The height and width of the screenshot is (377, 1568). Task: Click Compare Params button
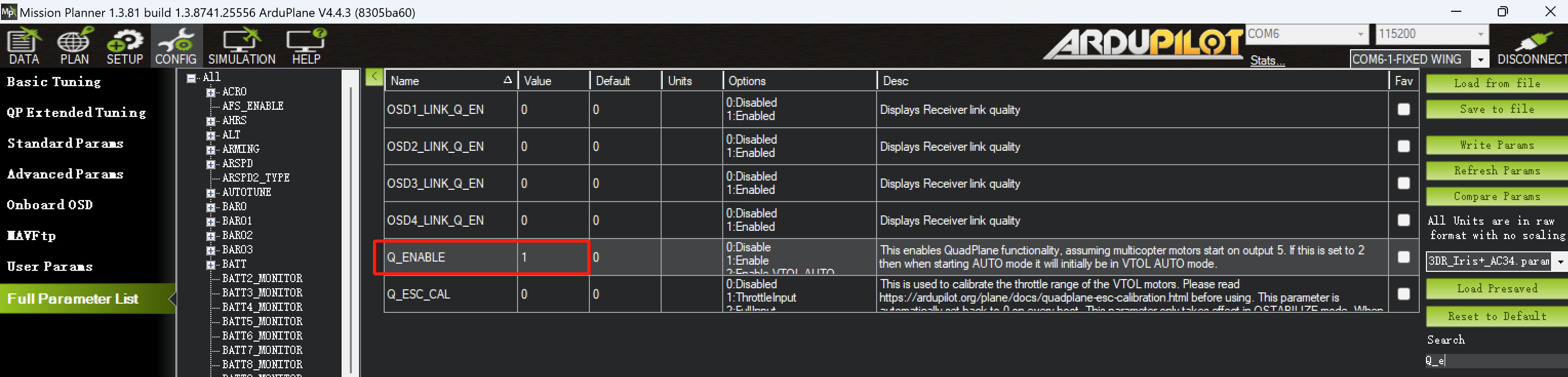click(x=1497, y=196)
